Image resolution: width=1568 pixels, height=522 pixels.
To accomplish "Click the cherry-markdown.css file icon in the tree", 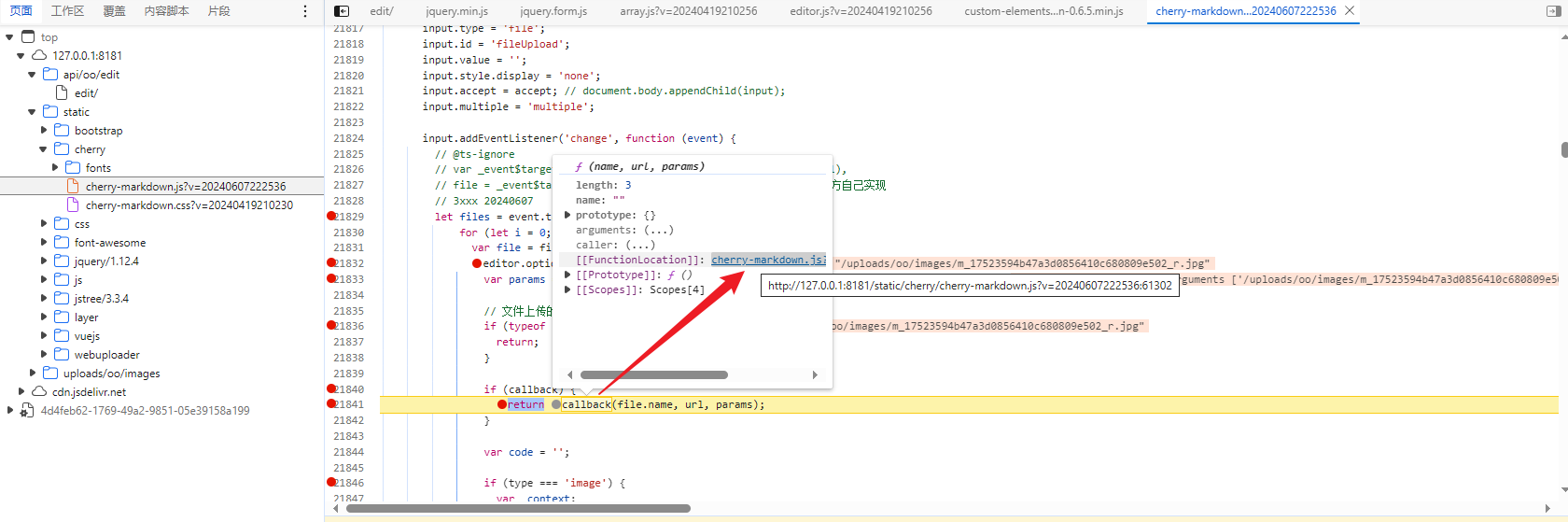I will (73, 205).
